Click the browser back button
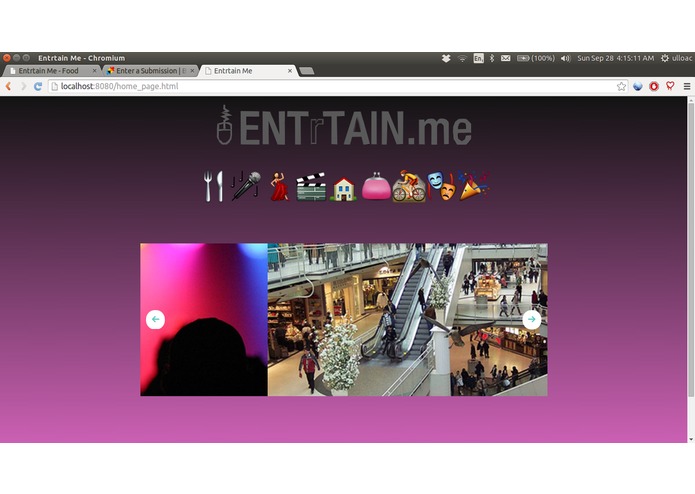This screenshot has width=695, height=494. pos(8,86)
